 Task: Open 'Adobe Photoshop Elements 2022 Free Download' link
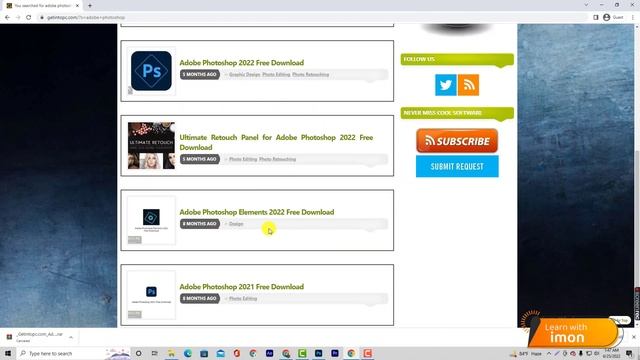pyautogui.click(x=257, y=212)
